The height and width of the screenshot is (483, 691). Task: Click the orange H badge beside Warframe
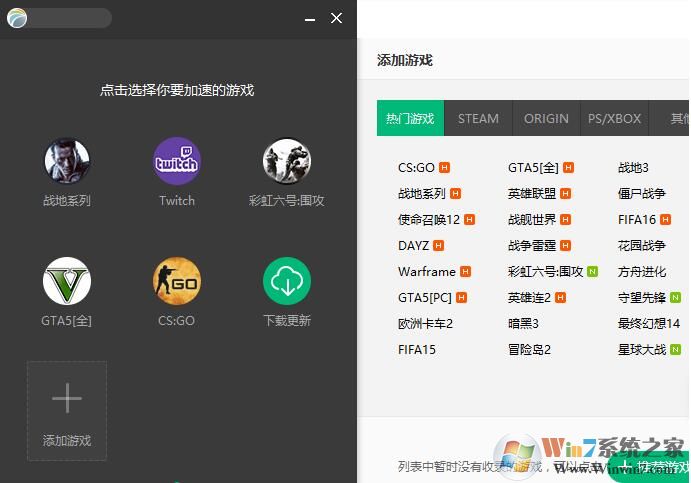pyautogui.click(x=465, y=271)
